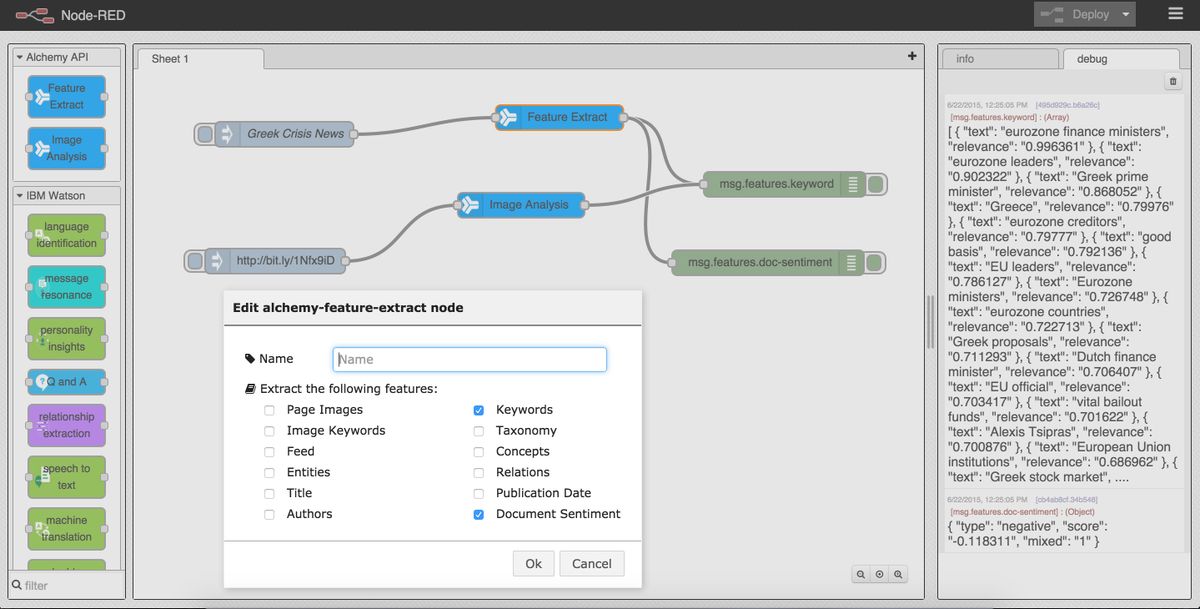
Task: Select the speech to text palette node
Action: [x=66, y=477]
